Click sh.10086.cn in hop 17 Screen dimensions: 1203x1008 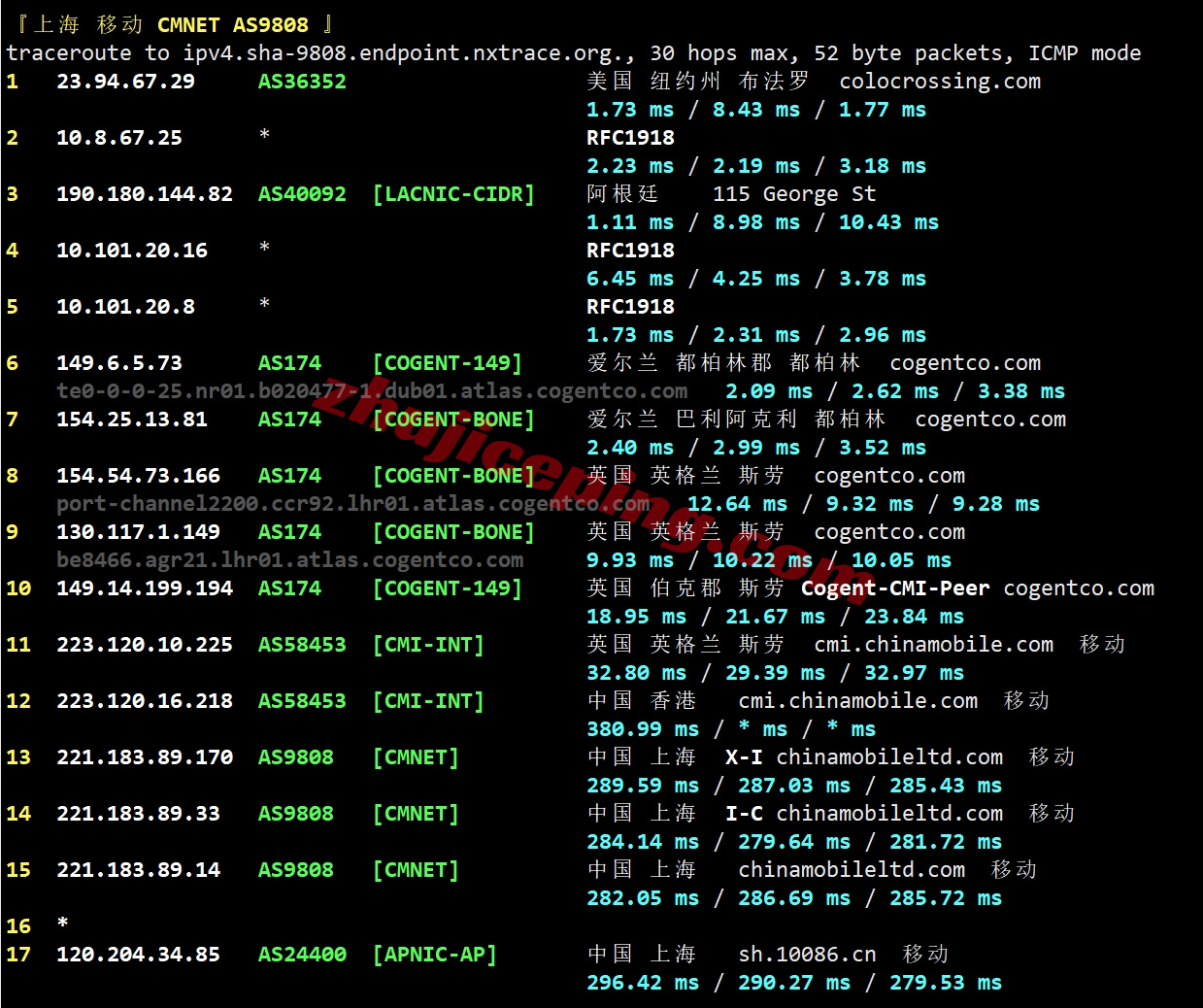pos(807,955)
